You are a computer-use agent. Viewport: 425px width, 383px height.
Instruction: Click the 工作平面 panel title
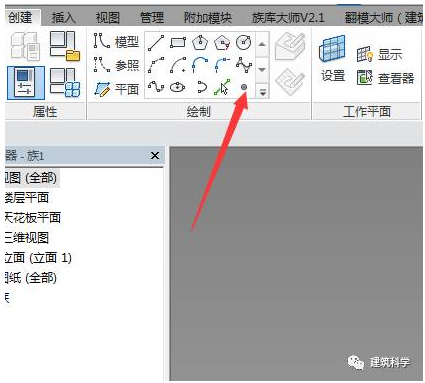point(367,111)
